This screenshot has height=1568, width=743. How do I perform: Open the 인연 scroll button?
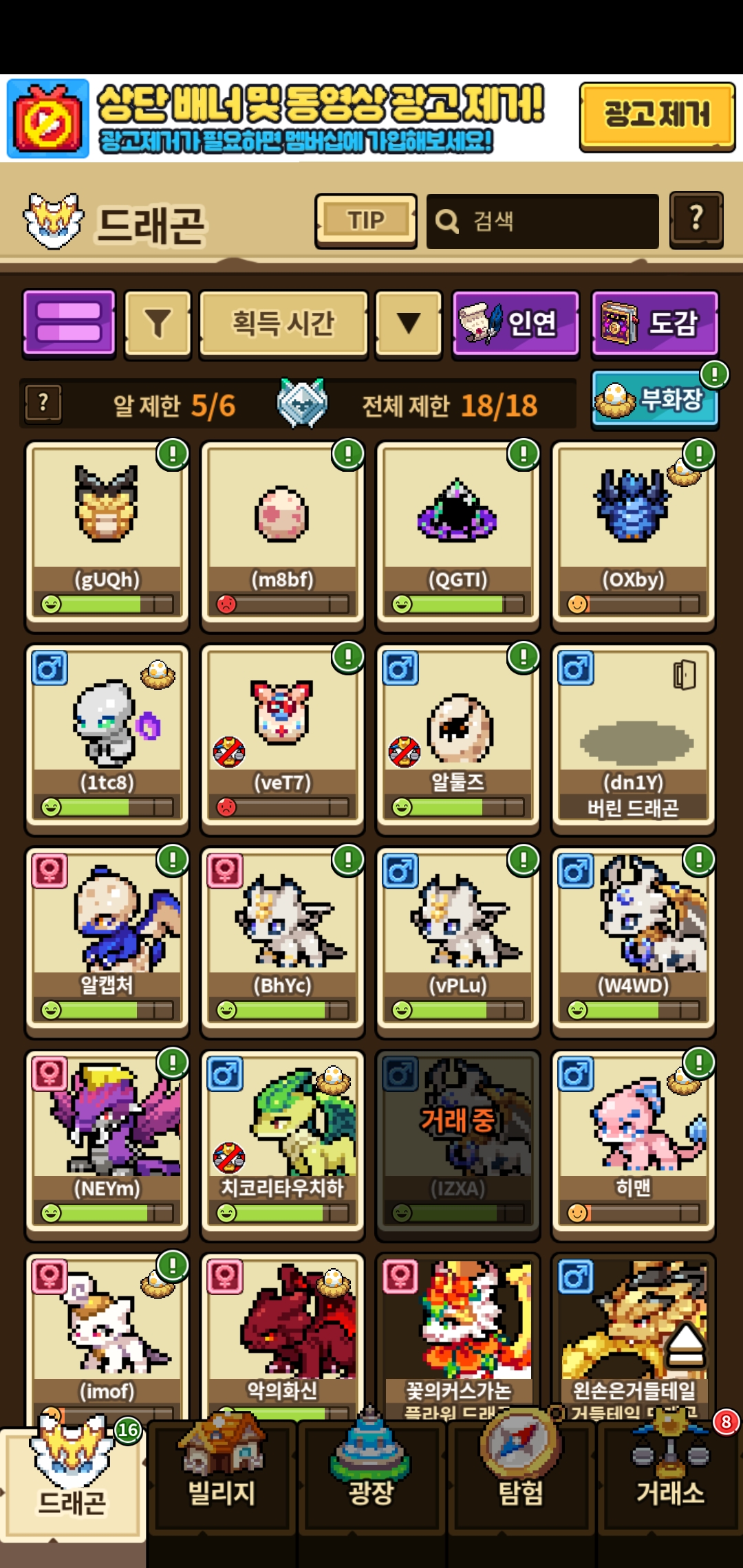click(515, 323)
